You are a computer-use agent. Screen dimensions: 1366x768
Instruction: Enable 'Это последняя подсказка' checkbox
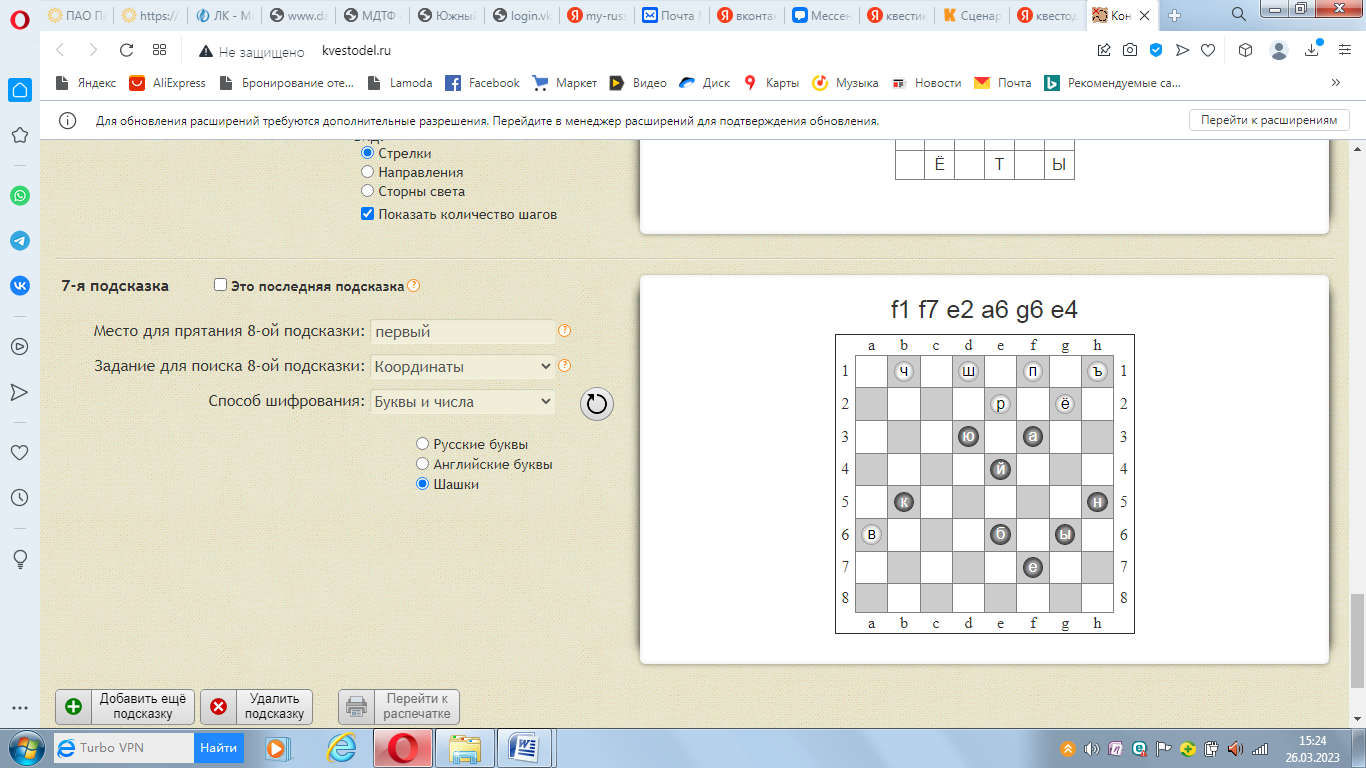point(221,285)
